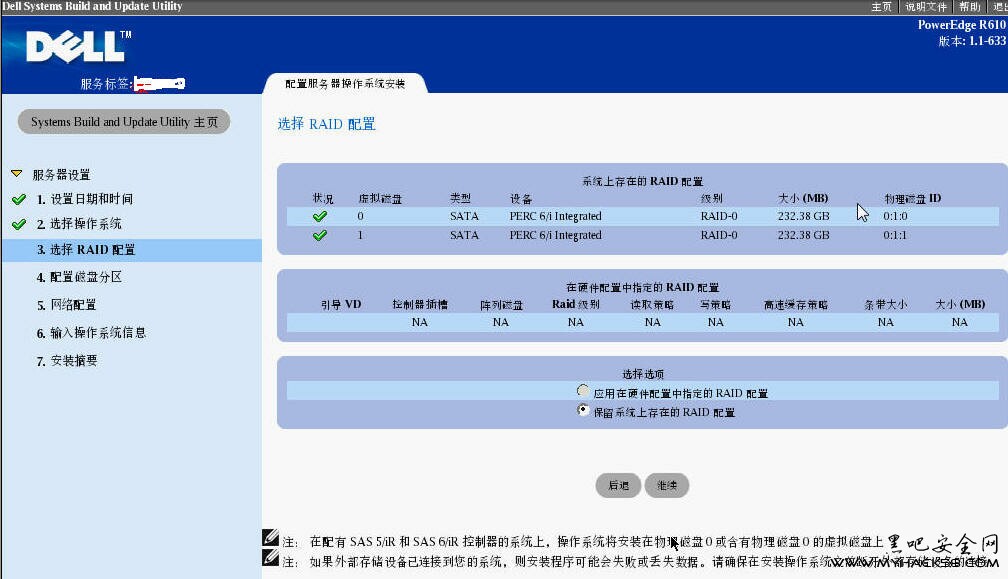Open 帮助 in the top menu bar
Viewport: 1008px width, 579px height.
pyautogui.click(x=969, y=7)
